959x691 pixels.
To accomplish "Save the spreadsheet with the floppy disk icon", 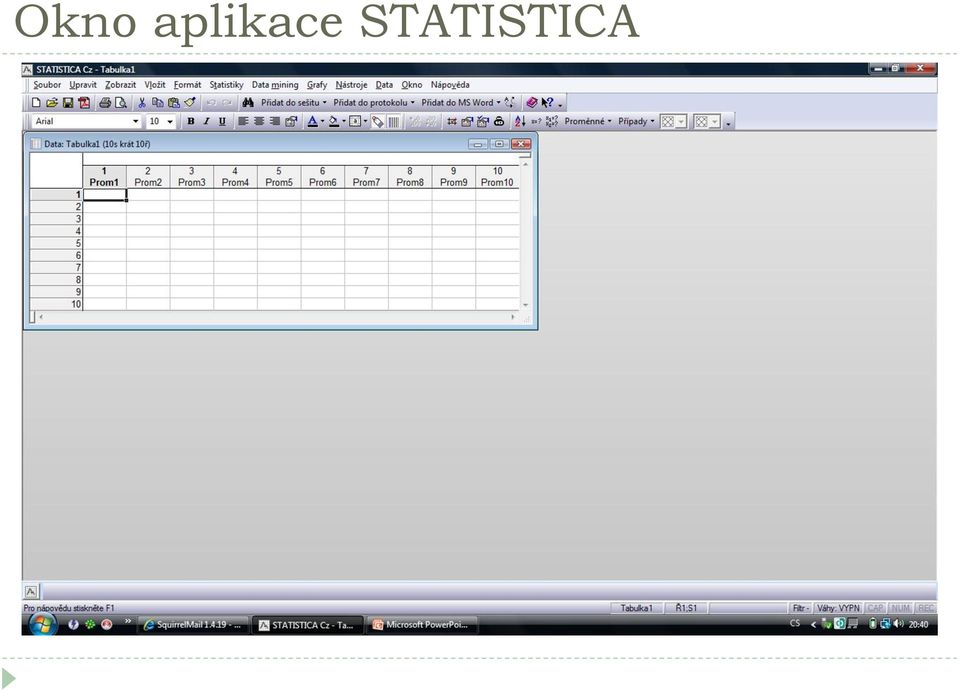I will 68,103.
